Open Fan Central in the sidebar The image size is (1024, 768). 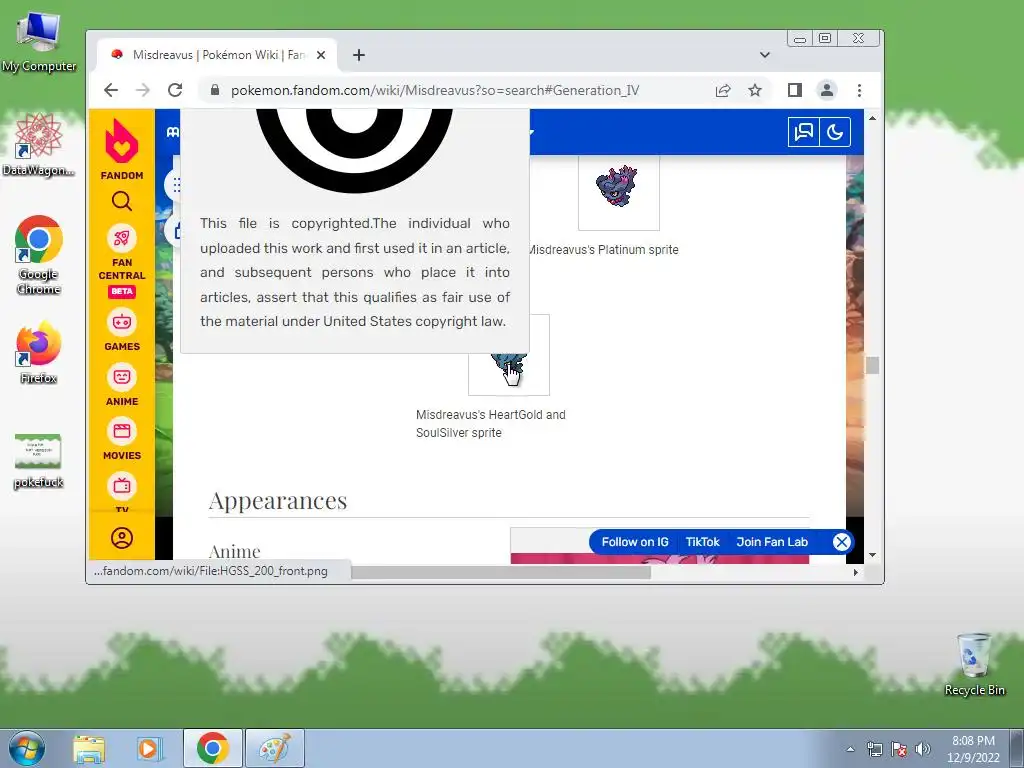[x=121, y=261]
